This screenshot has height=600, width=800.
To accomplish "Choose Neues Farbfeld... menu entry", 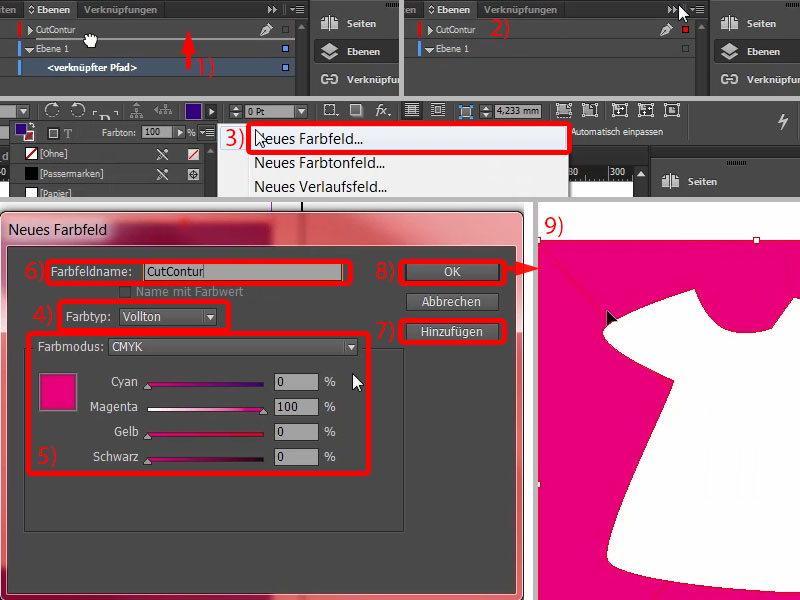I will point(408,139).
